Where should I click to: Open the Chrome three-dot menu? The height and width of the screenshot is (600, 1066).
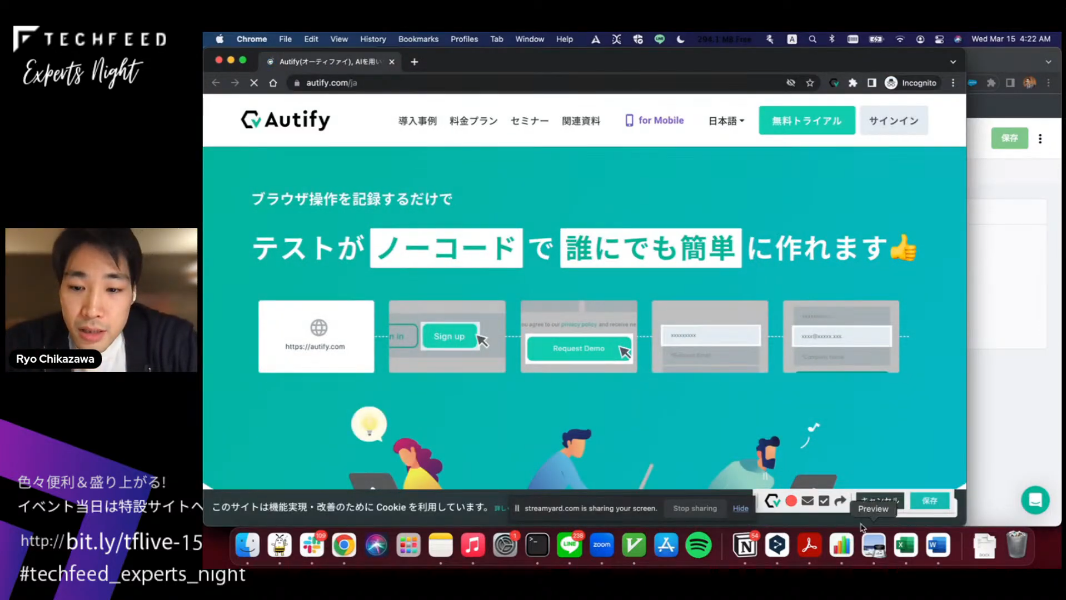pos(953,83)
